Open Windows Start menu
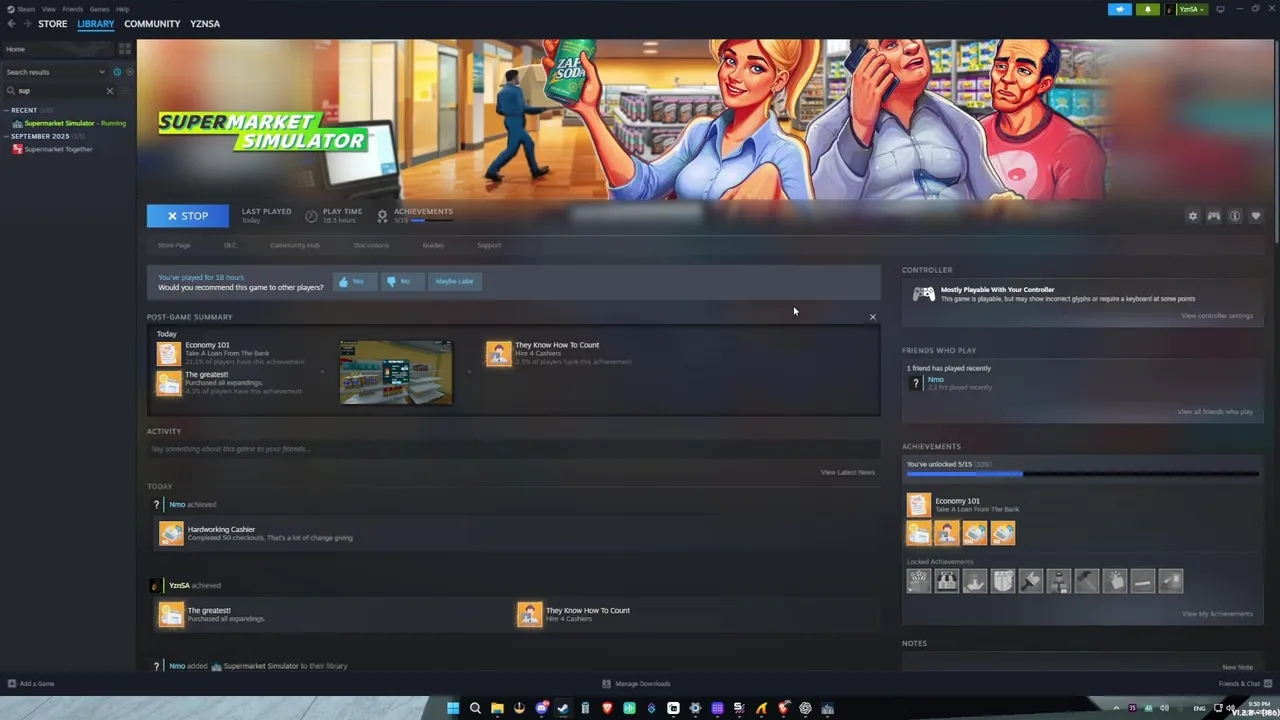Image resolution: width=1280 pixels, height=720 pixels. click(x=453, y=709)
